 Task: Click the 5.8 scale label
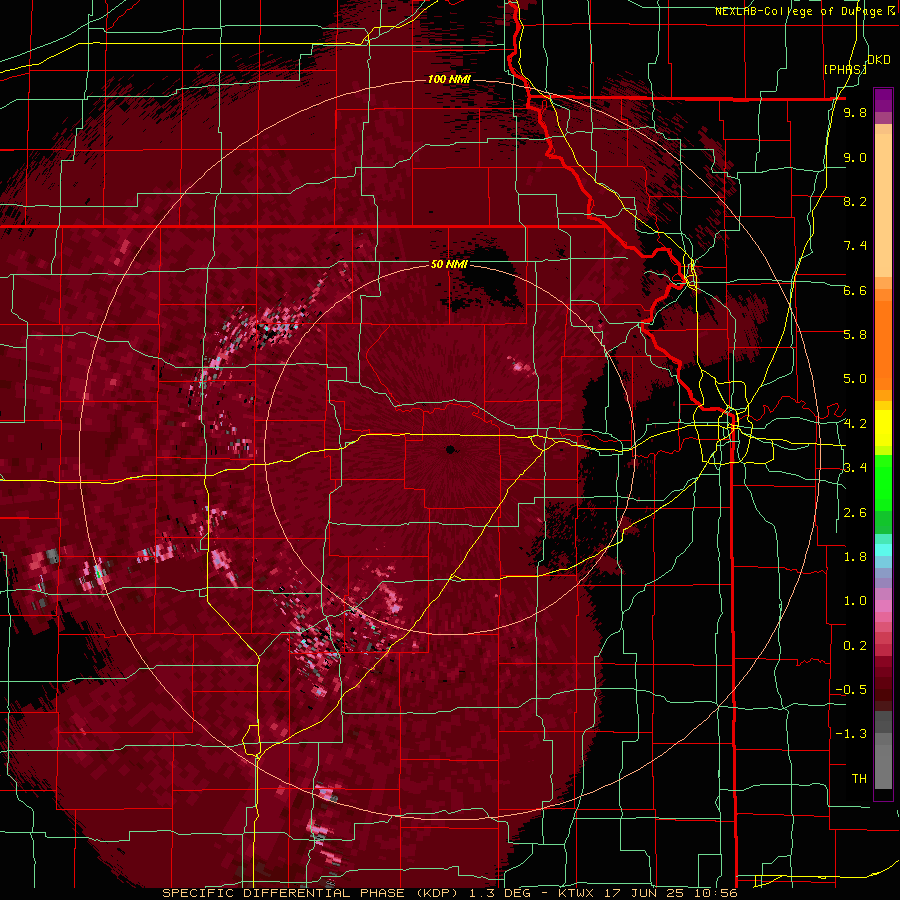click(855, 335)
